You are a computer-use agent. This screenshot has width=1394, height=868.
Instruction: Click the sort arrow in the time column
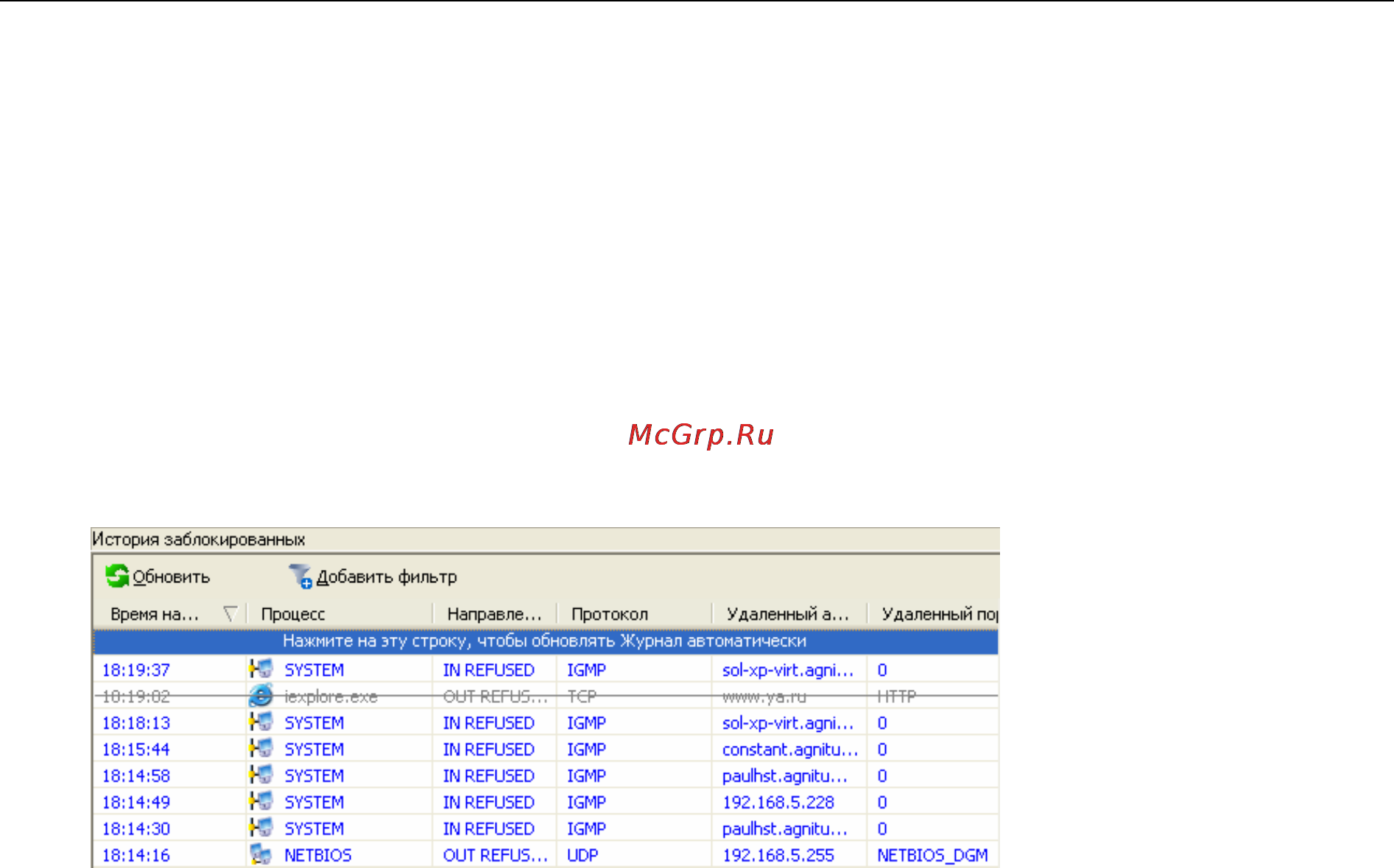[x=230, y=614]
